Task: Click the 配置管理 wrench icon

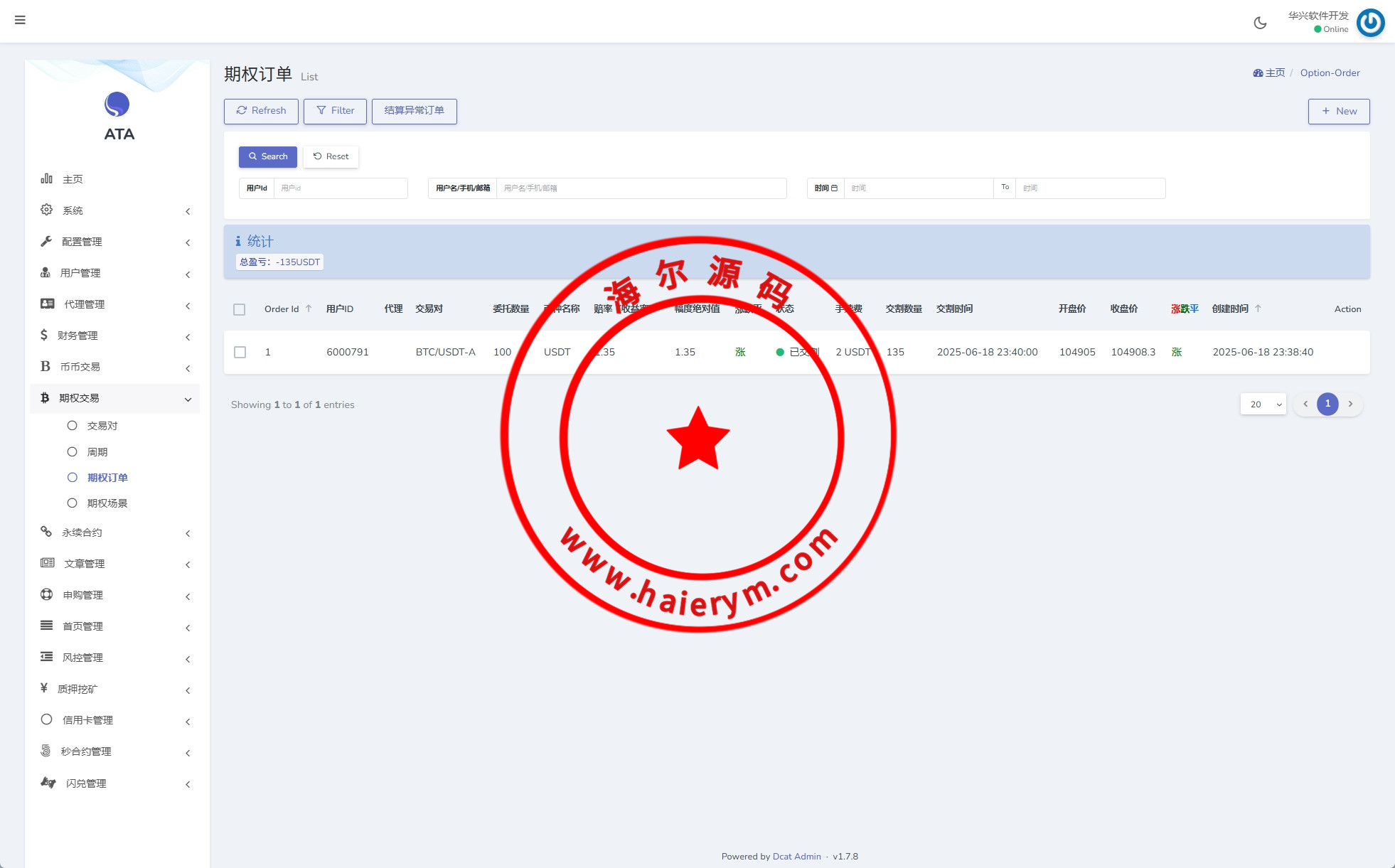Action: click(x=47, y=241)
